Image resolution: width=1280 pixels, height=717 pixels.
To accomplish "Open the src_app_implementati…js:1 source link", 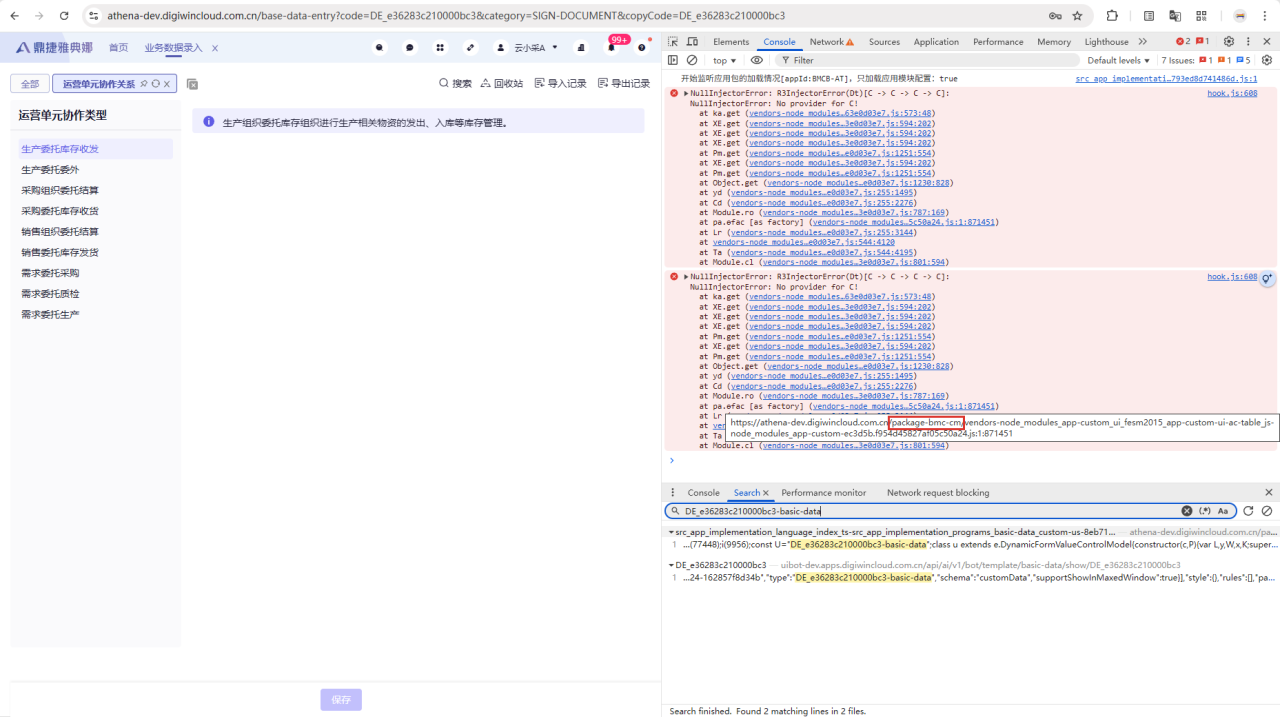I will coord(1166,78).
